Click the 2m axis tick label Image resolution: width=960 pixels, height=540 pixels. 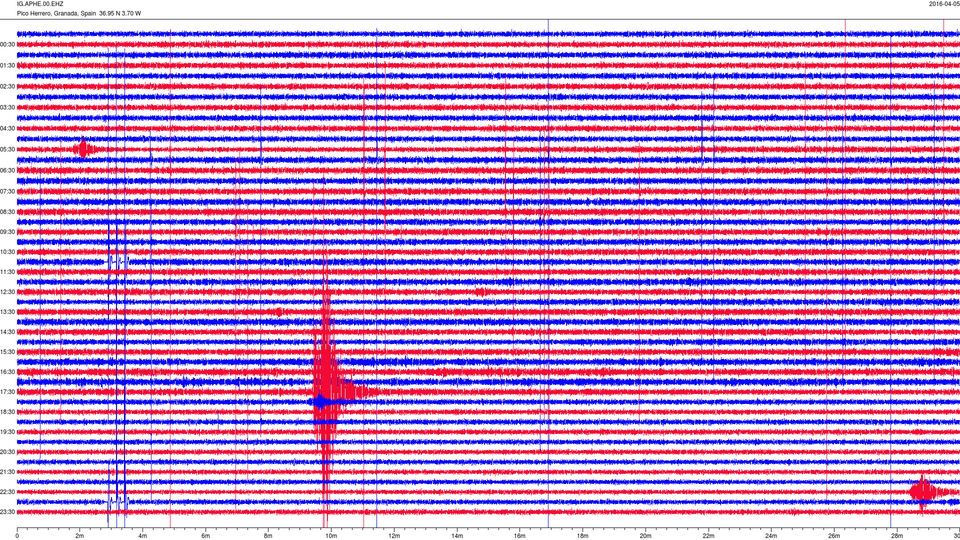pos(80,536)
